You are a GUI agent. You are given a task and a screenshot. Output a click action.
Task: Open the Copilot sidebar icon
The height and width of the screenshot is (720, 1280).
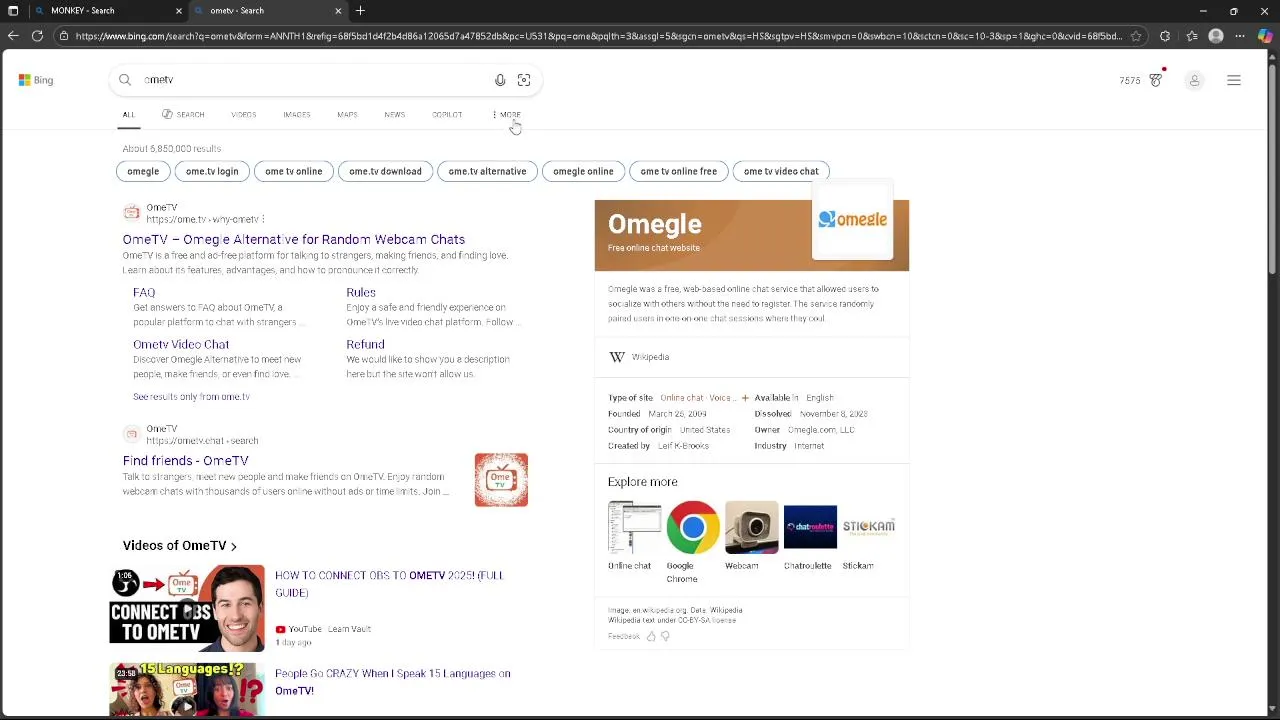(1265, 36)
